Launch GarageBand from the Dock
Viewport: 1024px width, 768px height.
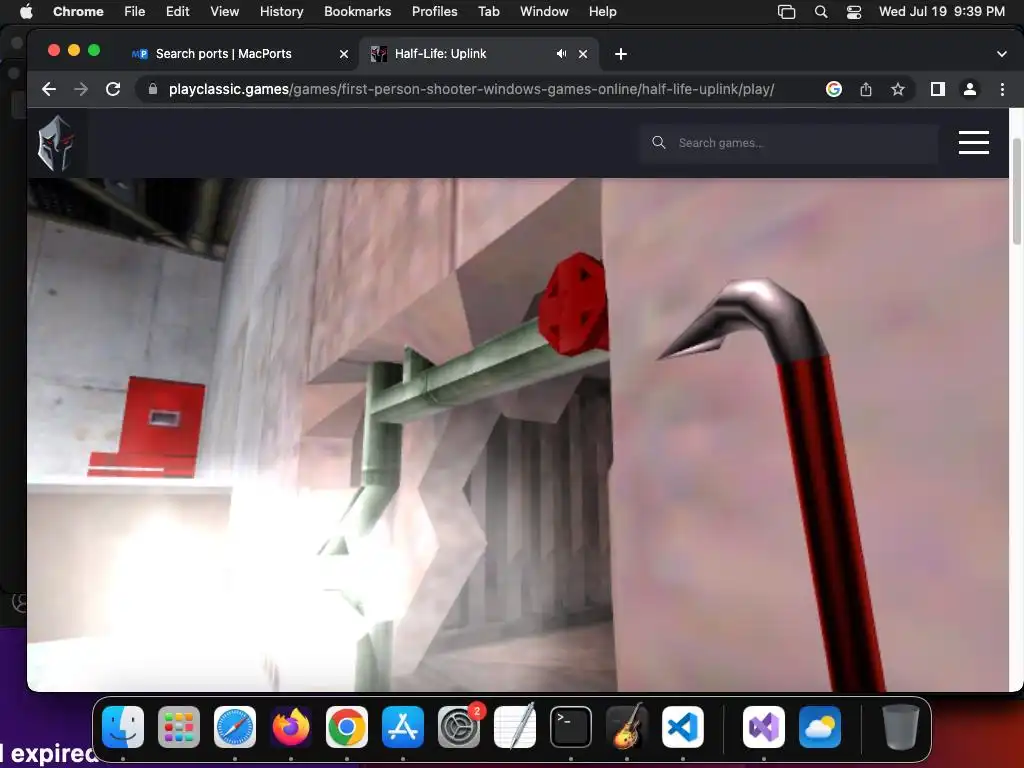click(627, 726)
